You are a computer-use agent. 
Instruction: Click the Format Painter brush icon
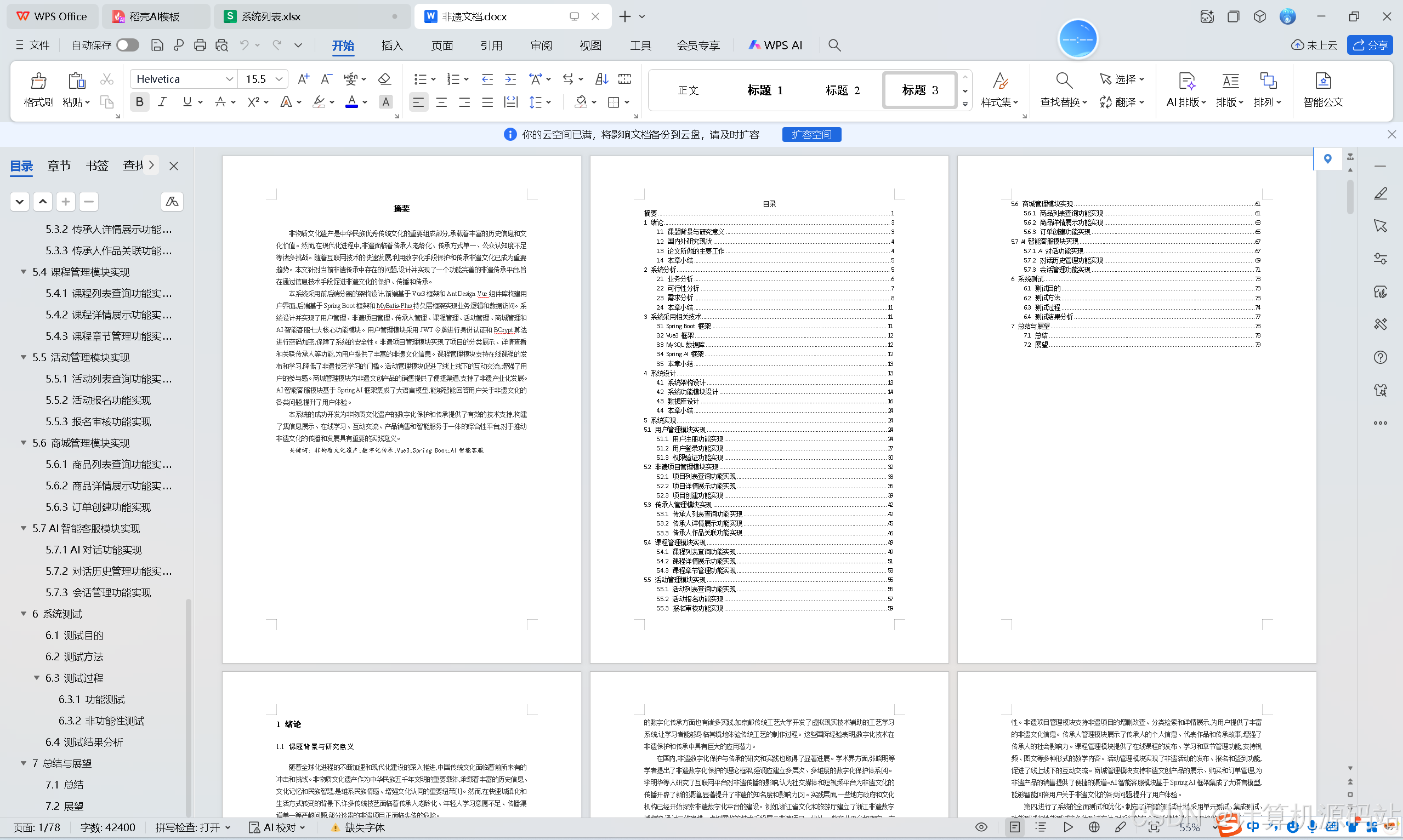click(x=38, y=81)
